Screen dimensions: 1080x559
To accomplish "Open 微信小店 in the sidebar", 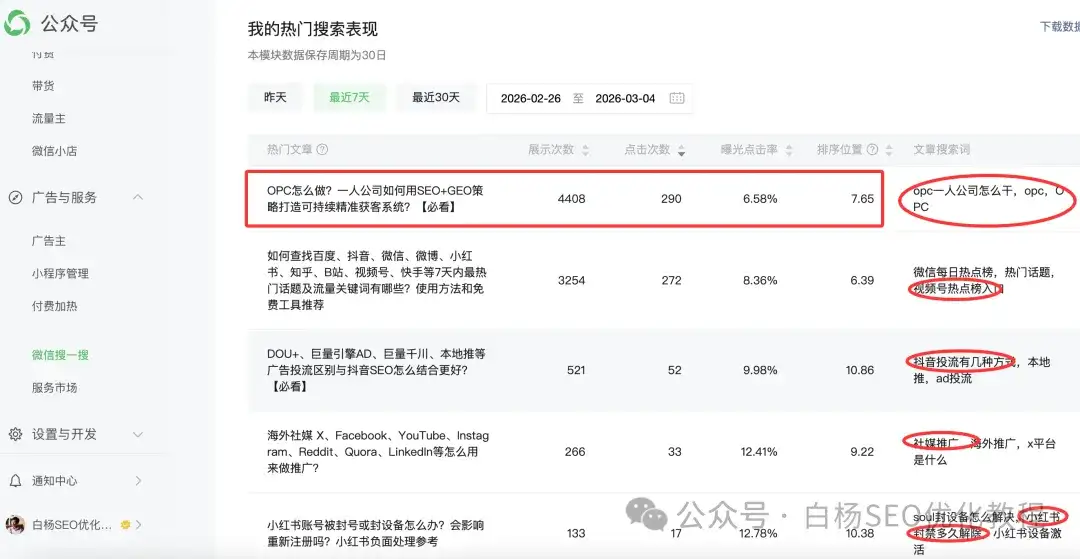I will [x=54, y=151].
